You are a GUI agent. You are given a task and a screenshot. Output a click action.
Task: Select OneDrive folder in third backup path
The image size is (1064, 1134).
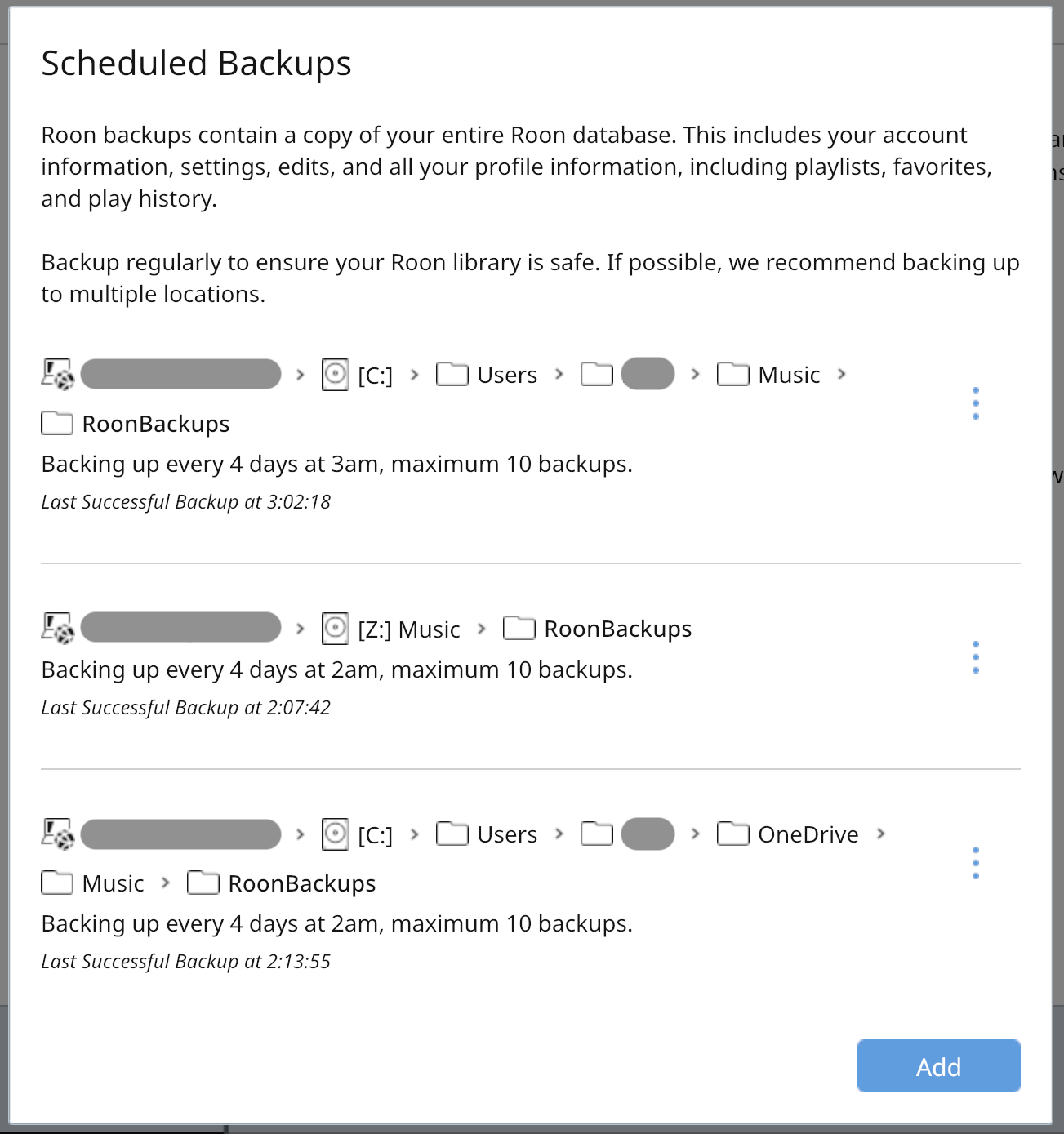click(x=788, y=834)
